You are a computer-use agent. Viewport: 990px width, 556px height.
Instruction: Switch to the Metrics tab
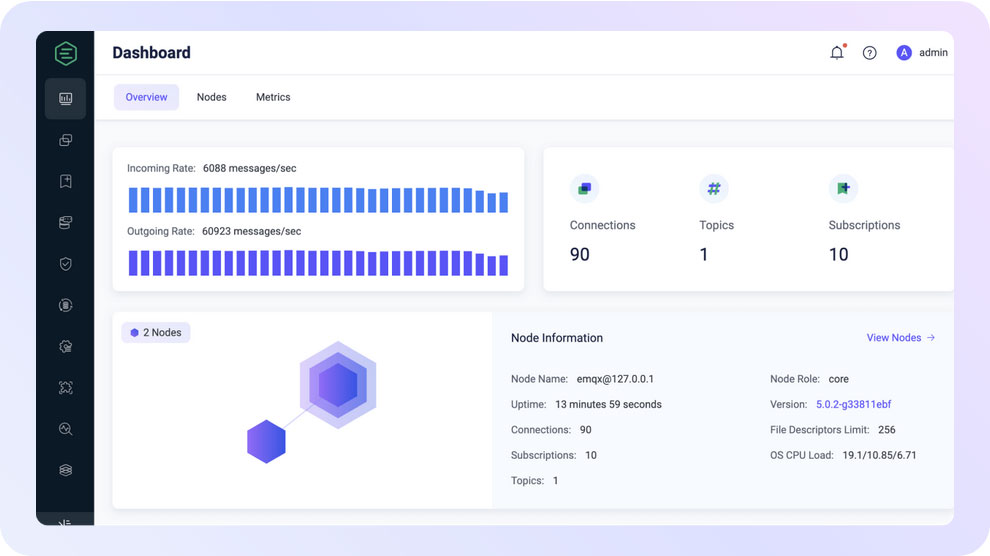pyautogui.click(x=273, y=97)
